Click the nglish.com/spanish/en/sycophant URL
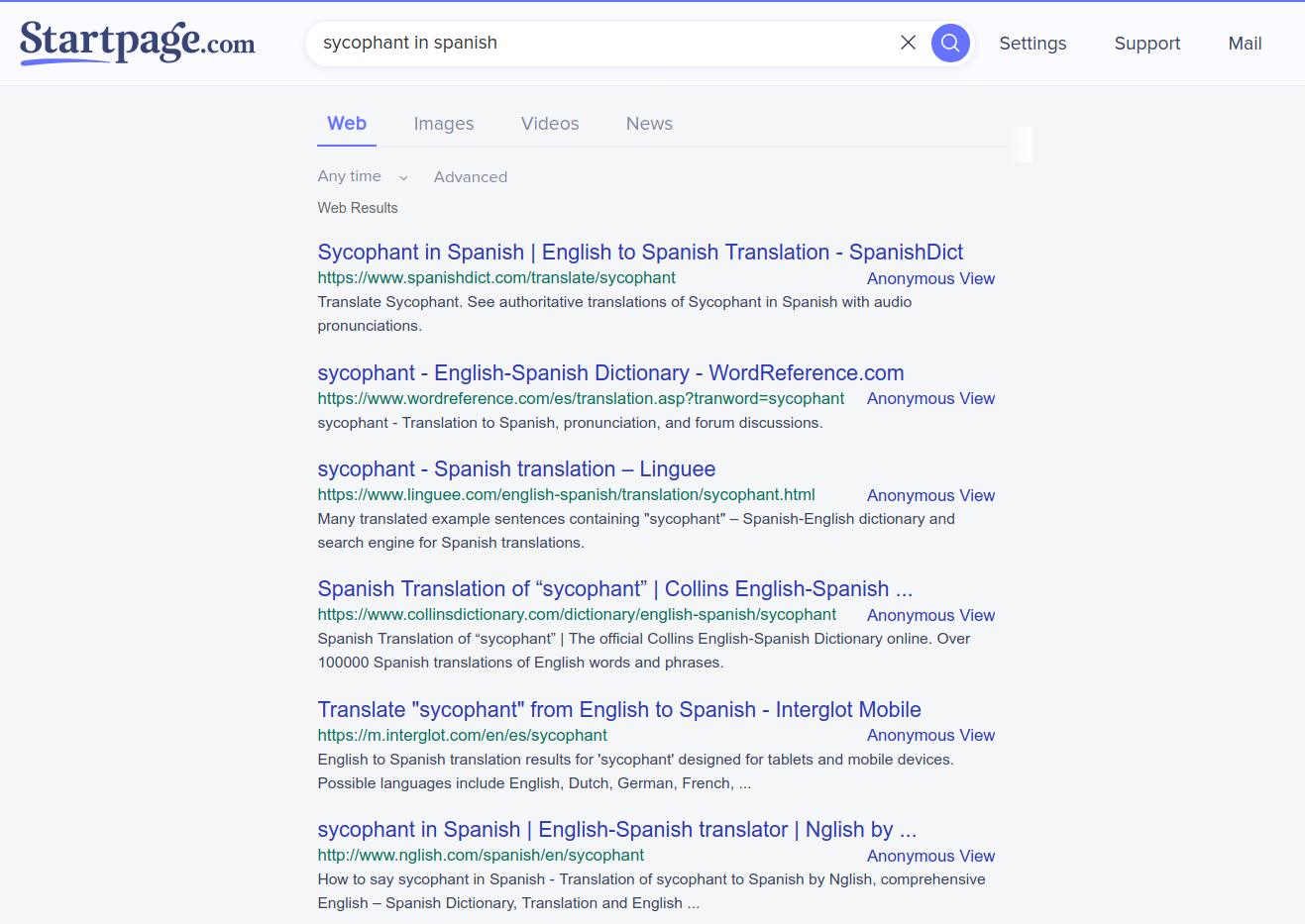The width and height of the screenshot is (1305, 924). point(481,856)
